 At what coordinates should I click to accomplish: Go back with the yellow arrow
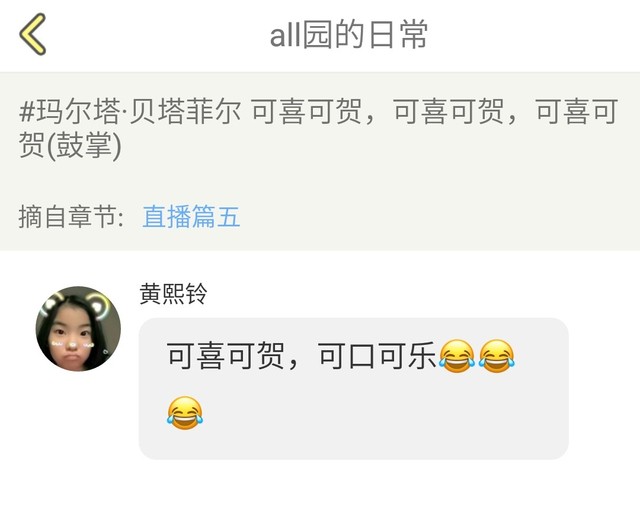tap(33, 34)
